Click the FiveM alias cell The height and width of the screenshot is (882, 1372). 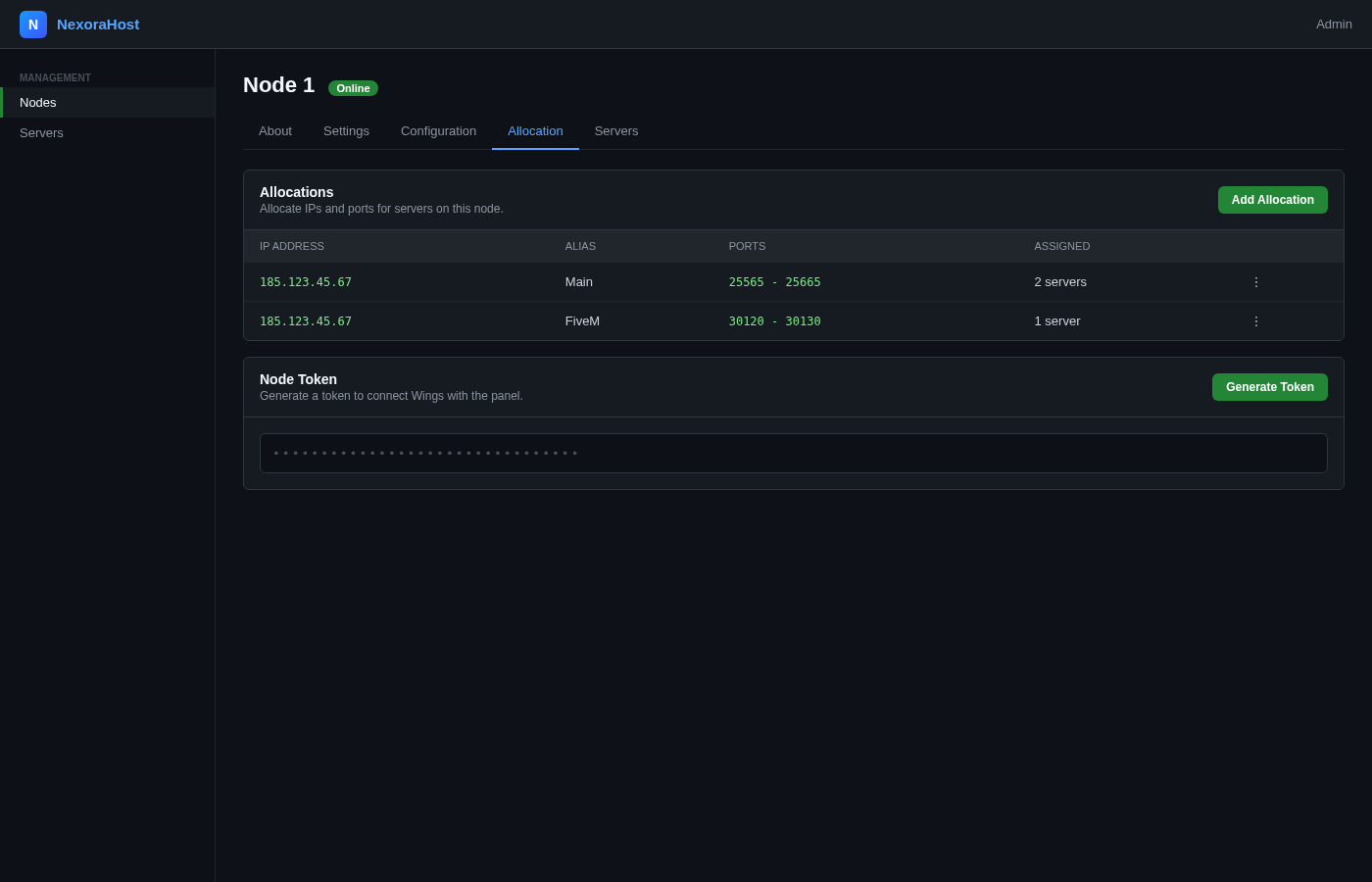[582, 321]
